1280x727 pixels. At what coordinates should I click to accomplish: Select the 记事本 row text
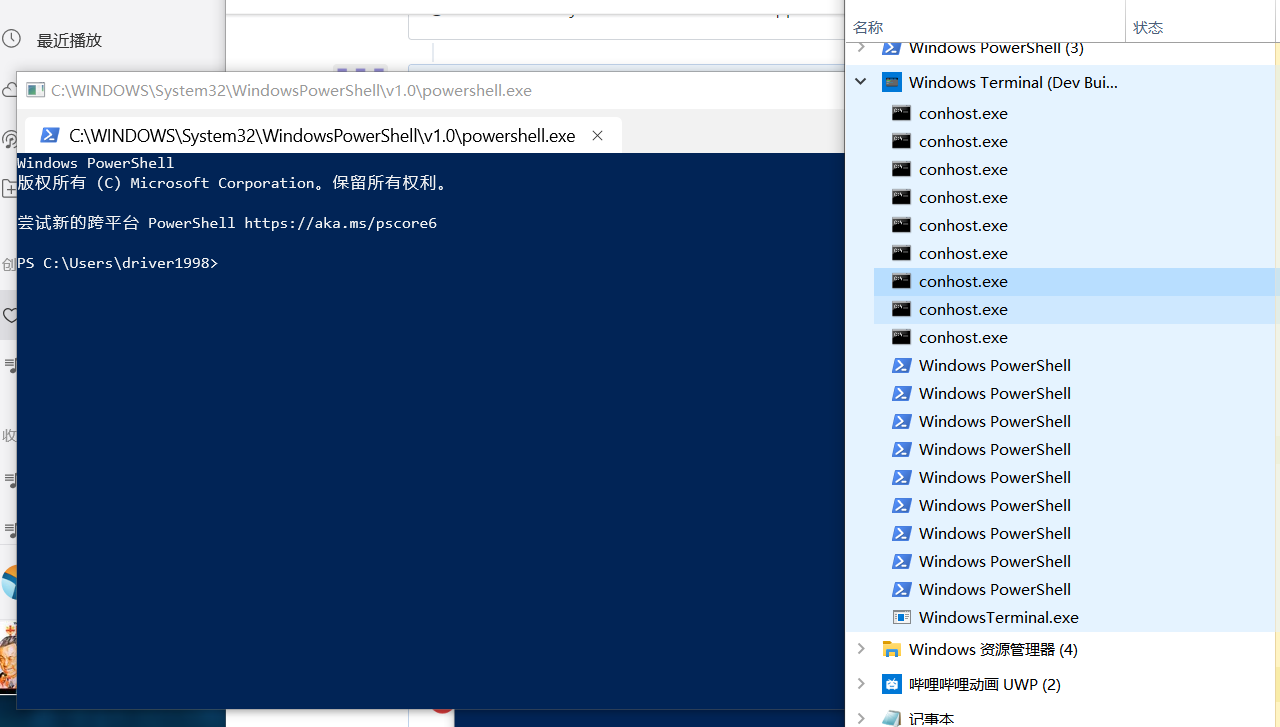pyautogui.click(x=931, y=718)
